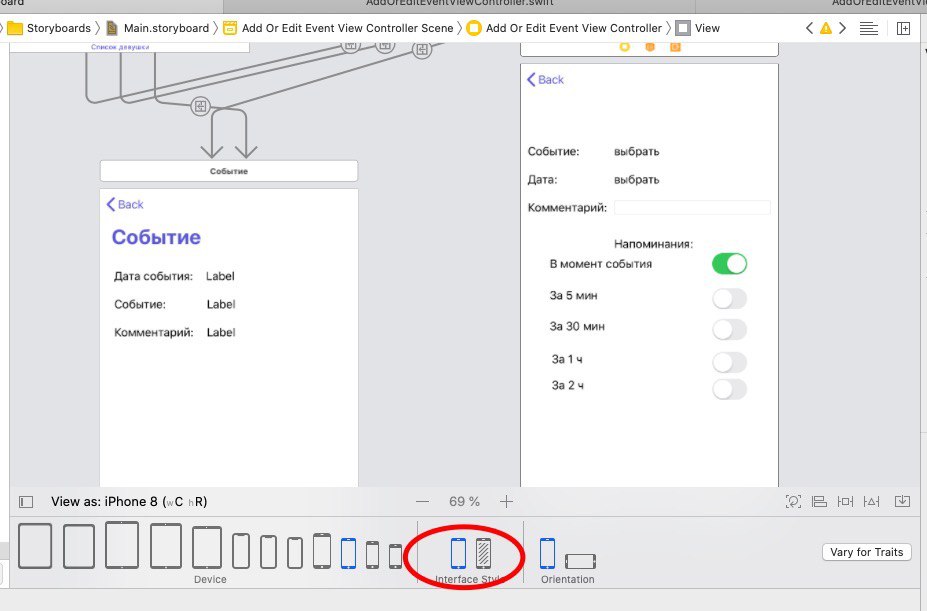This screenshot has height=611, width=927.
Task: Enable the За 1 ч switch
Action: (730, 361)
